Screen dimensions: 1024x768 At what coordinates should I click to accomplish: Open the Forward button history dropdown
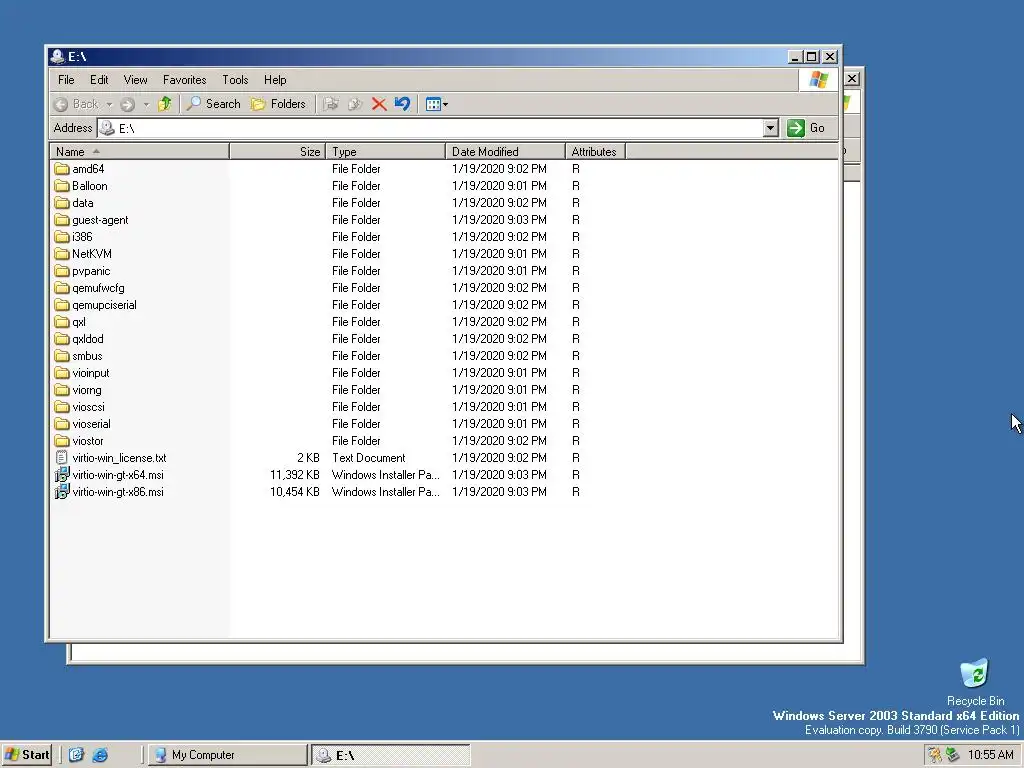pyautogui.click(x=146, y=104)
